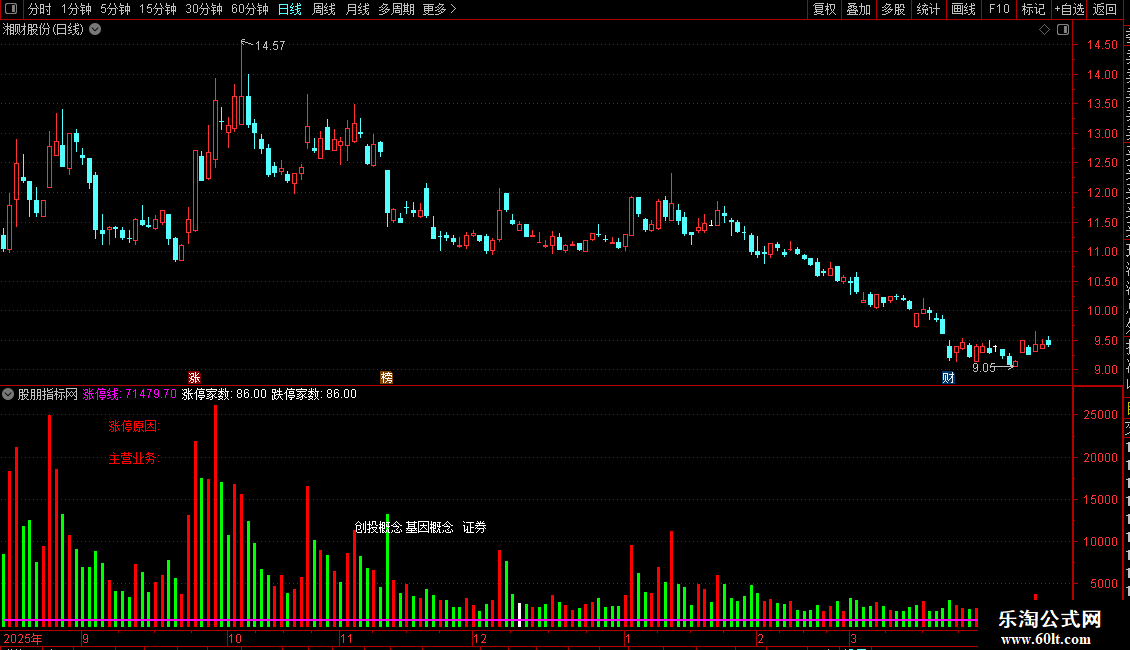This screenshot has width=1130, height=650.
Task: Expand the 股朋指标网 indicator dropdown icon
Action: 8,394
